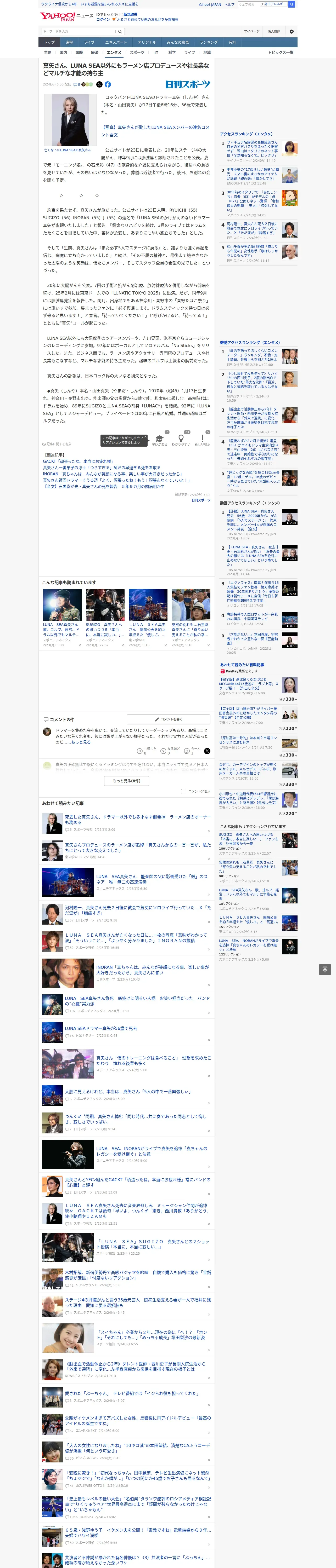Open the ヘルプ link in header
Image resolution: width=336 pixels, height=1568 pixels.
(x=229, y=4)
